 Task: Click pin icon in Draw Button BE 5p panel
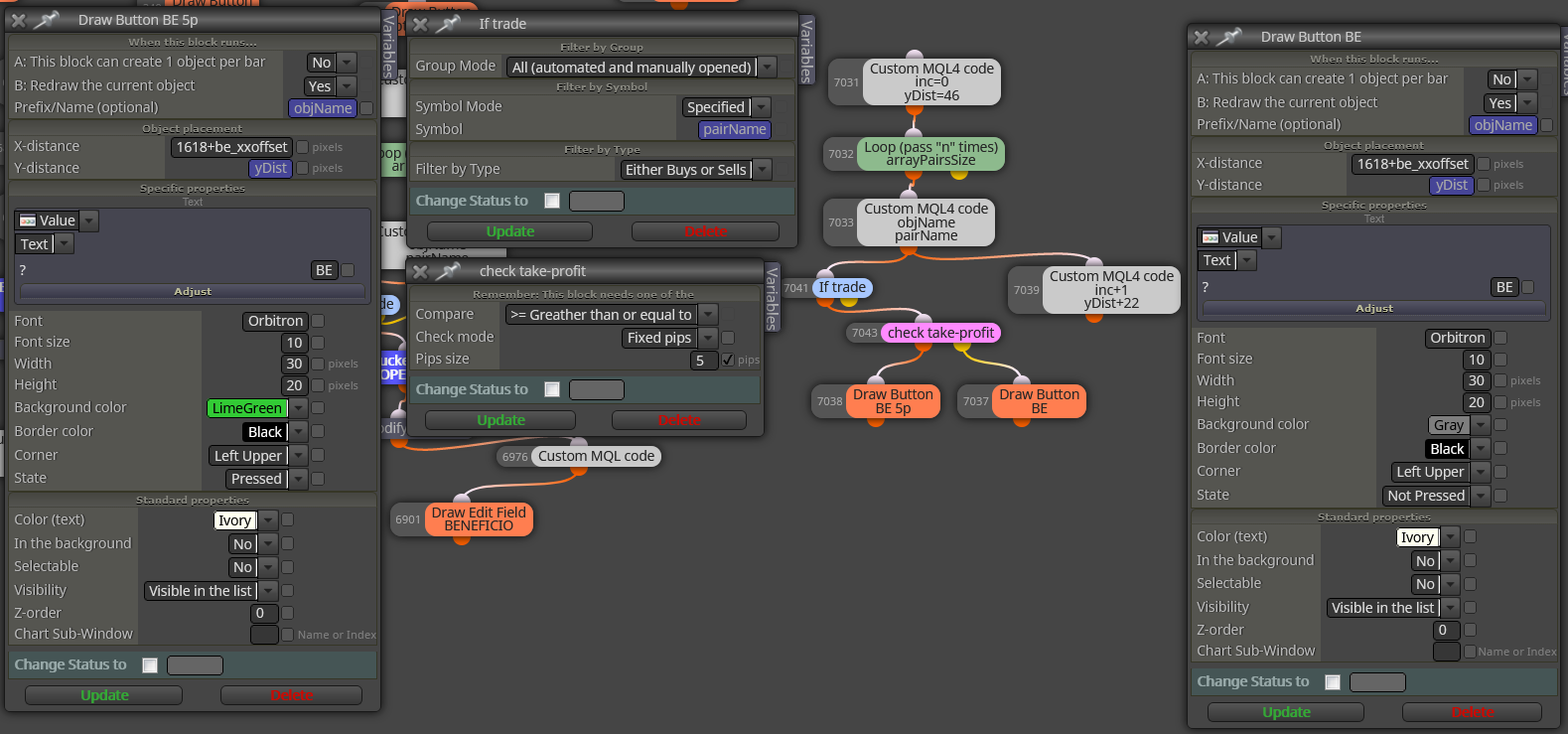[47, 20]
